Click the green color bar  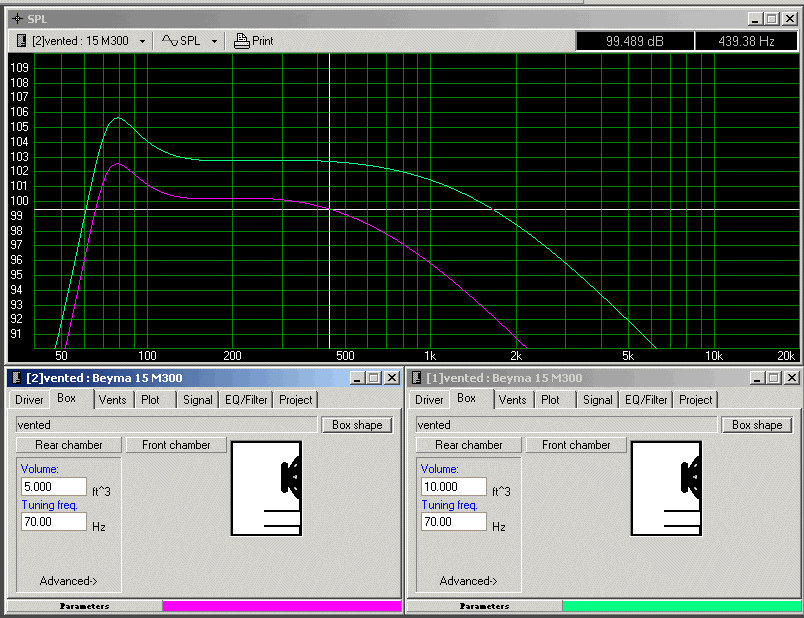(682, 606)
